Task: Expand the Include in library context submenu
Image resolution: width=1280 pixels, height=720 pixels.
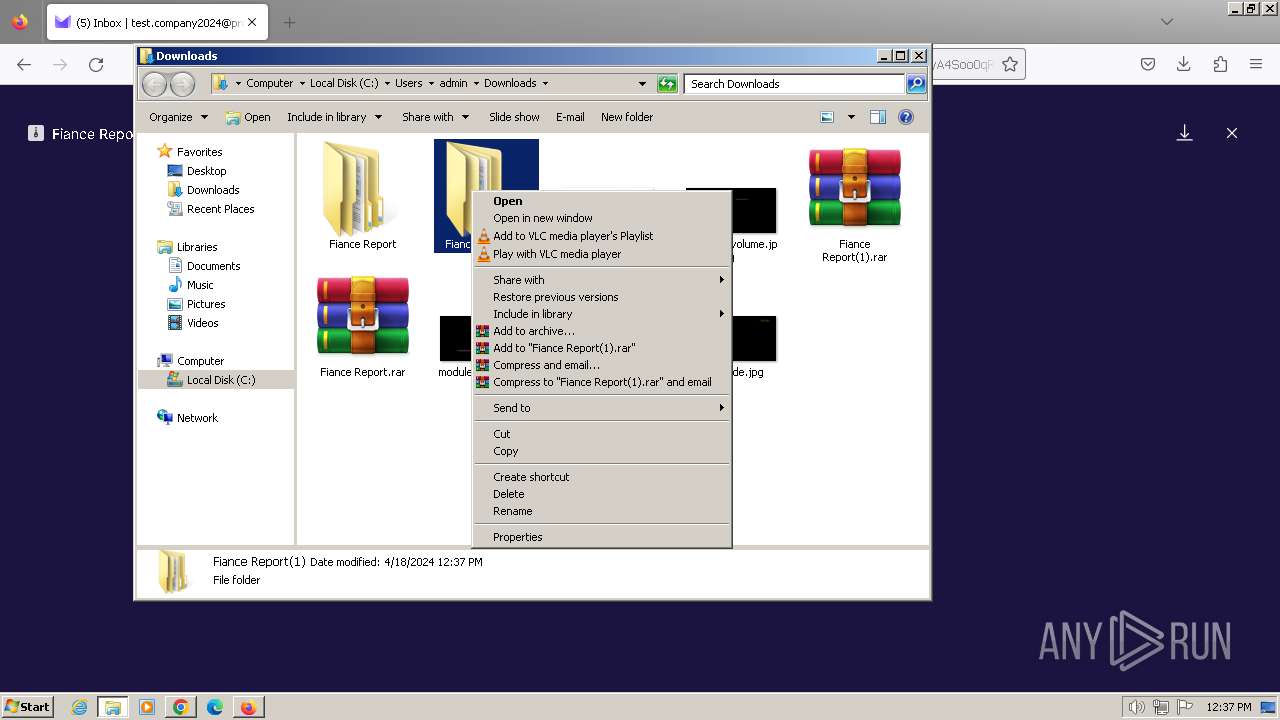Action: [602, 314]
